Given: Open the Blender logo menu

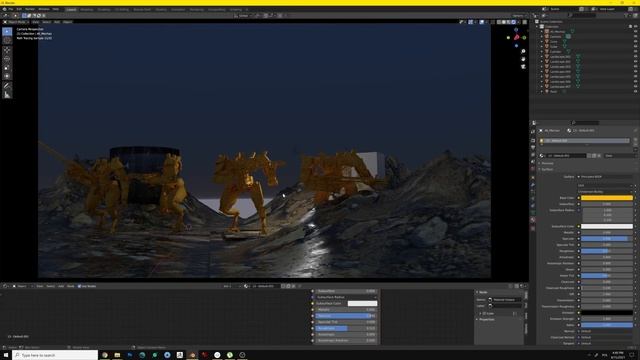Looking at the screenshot, I should coord(4,9).
